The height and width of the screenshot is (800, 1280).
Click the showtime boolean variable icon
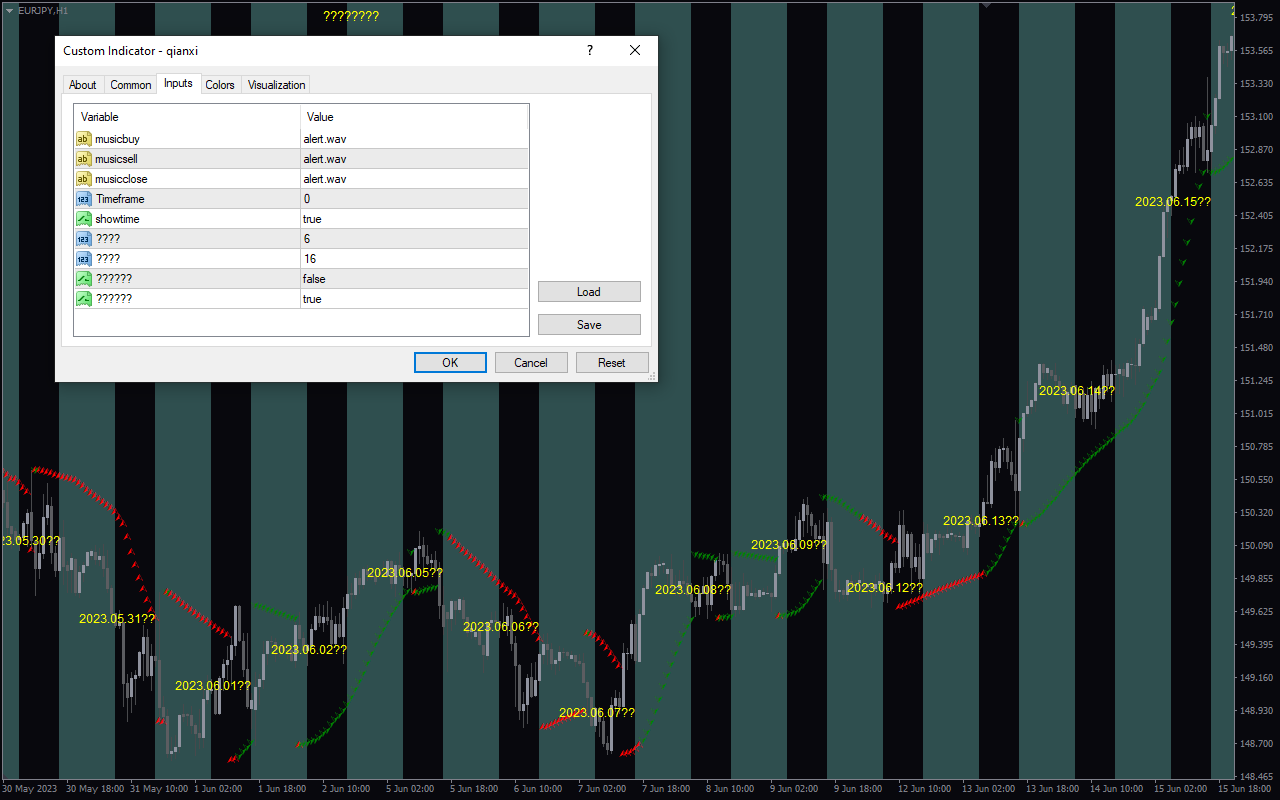click(84, 219)
